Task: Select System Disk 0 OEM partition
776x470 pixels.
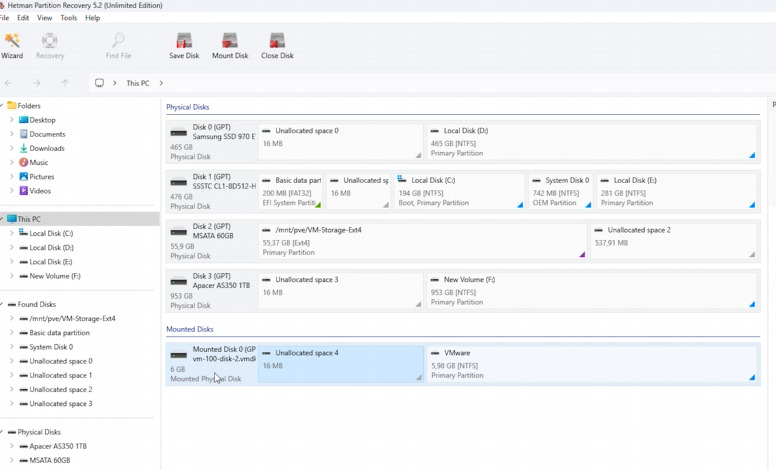Action: tap(561, 191)
